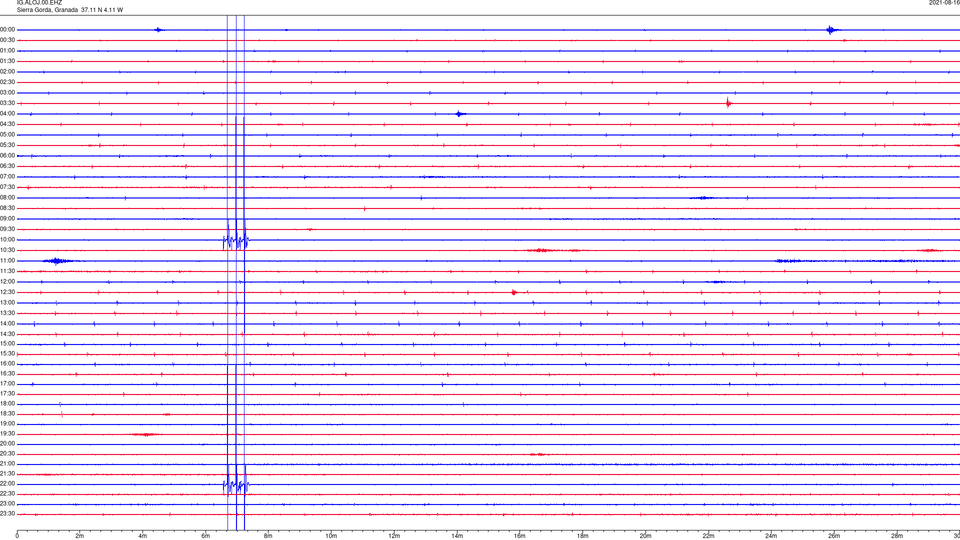The width and height of the screenshot is (960, 540).
Task: Select the 20:00 time label
Action: 7,444
